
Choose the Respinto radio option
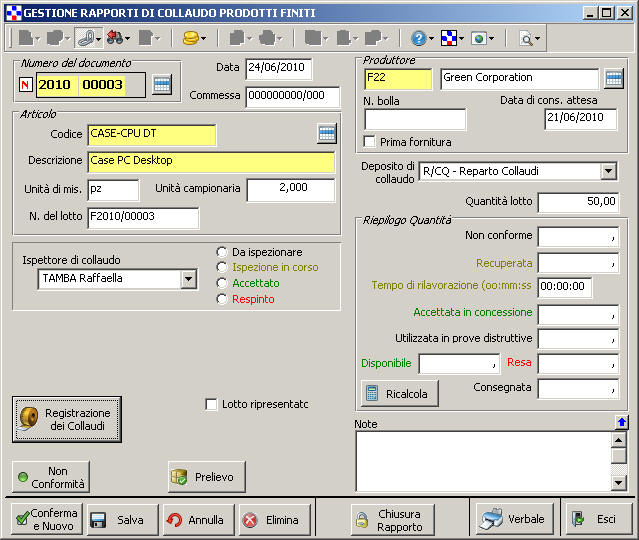pos(222,299)
